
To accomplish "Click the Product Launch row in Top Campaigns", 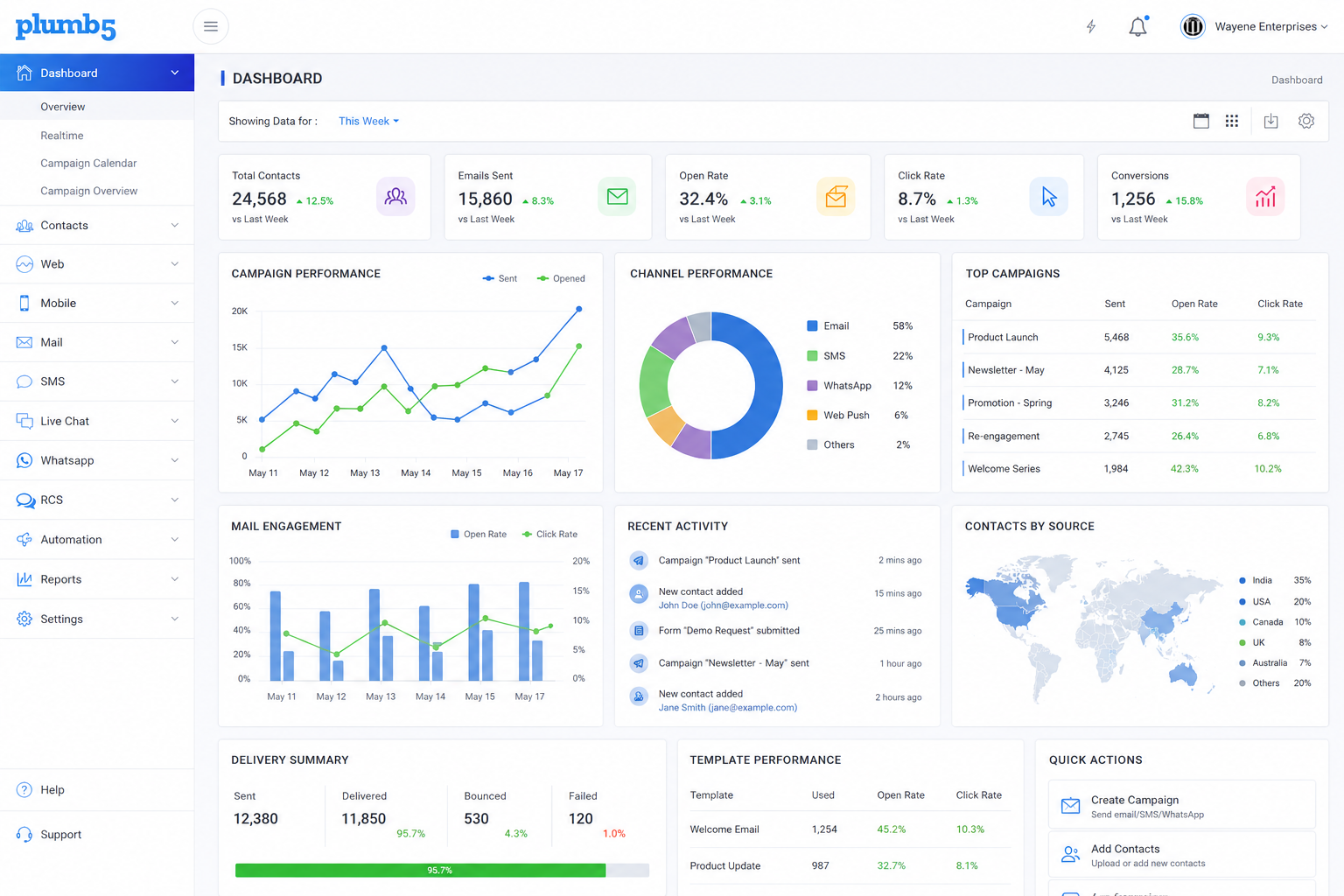I will (x=1139, y=337).
